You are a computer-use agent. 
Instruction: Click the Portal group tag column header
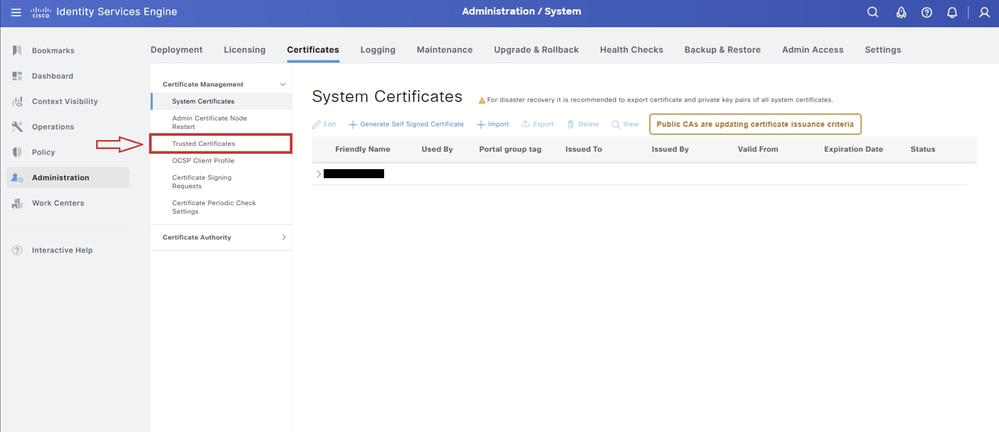click(x=510, y=149)
